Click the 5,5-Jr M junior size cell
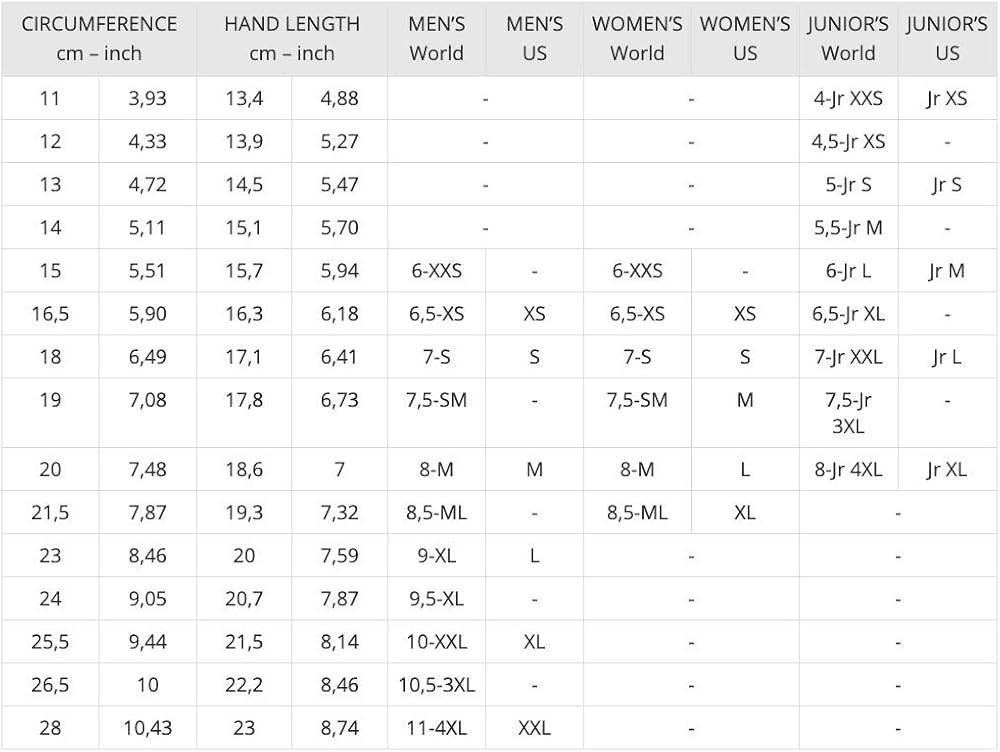Image resolution: width=1000 pixels, height=752 pixels. [847, 228]
